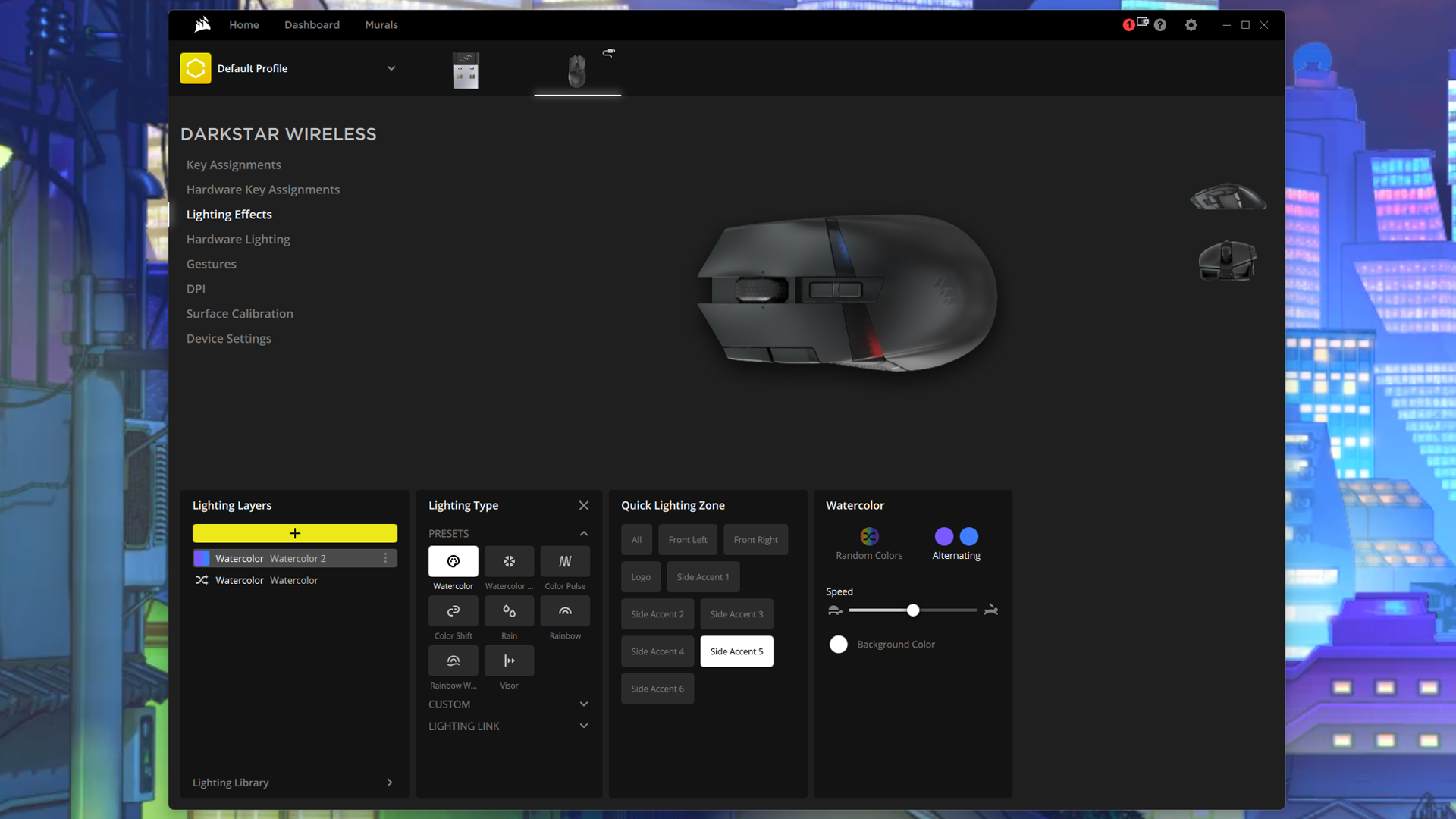Screen dimensions: 1456x819
Task: Toggle the Side Accent 1 zone
Action: [703, 577]
